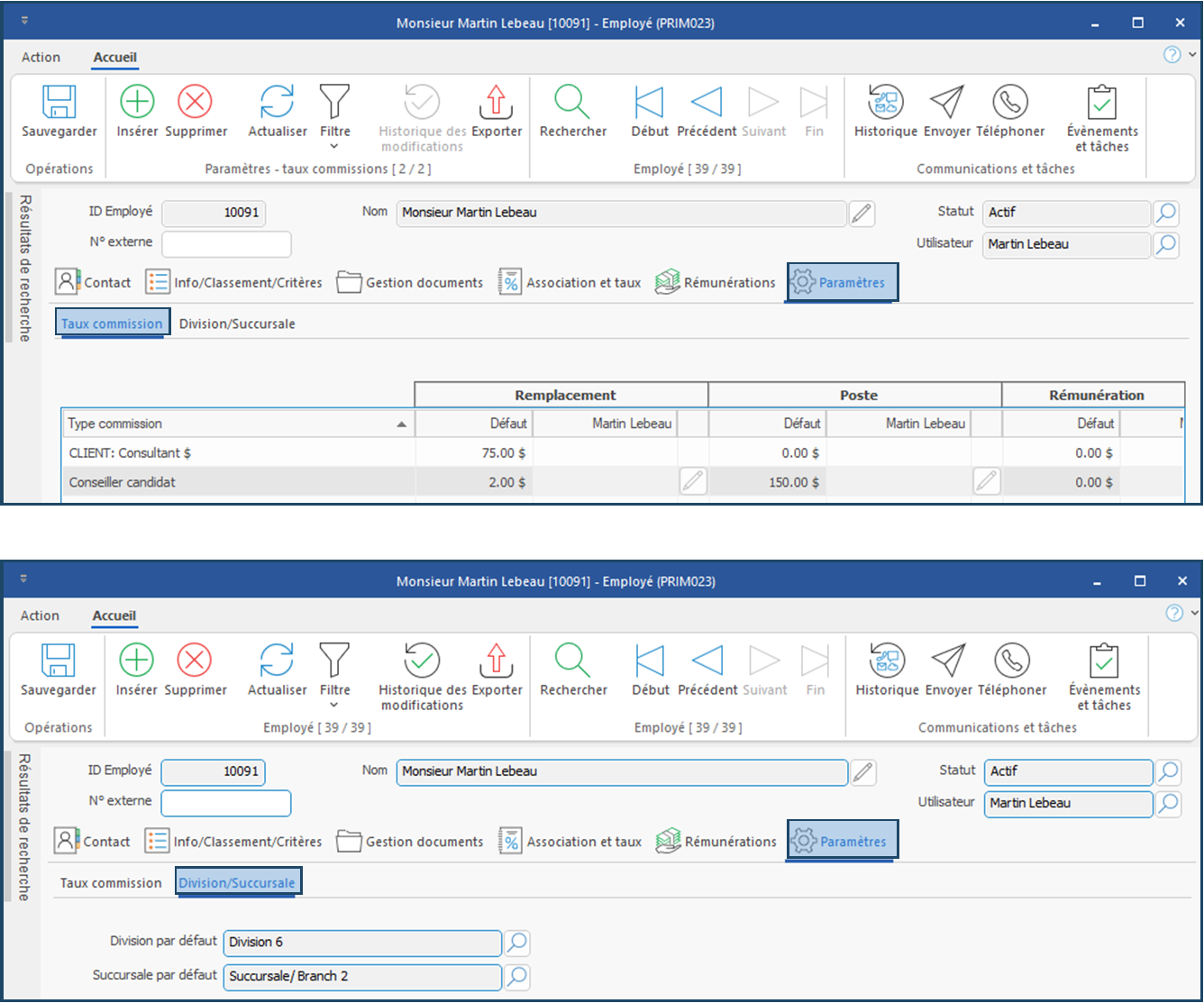This screenshot has width=1204, height=1003.
Task: Click the Exporter icon in upper window
Action: [496, 103]
